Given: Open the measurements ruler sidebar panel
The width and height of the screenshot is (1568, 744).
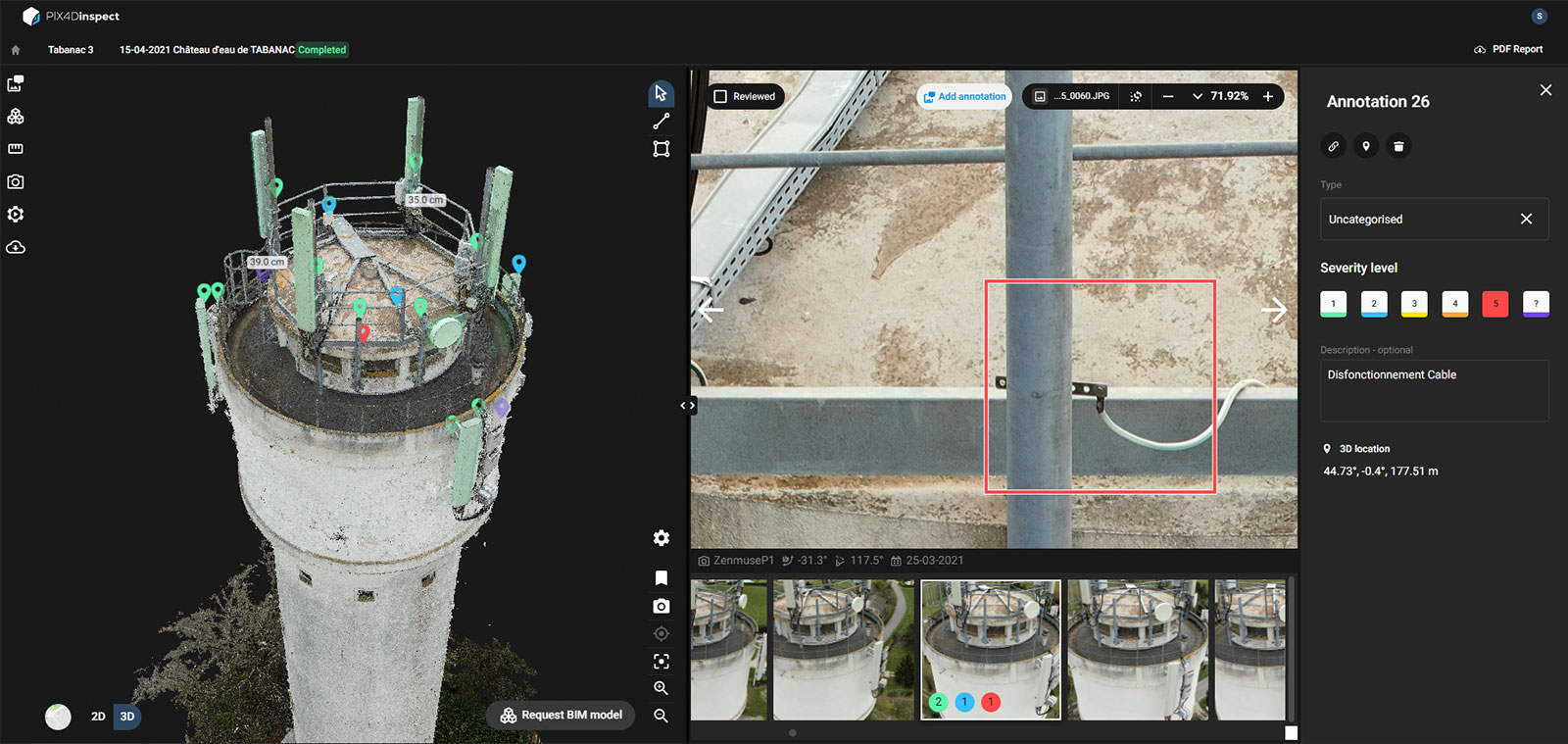Looking at the screenshot, I should [16, 149].
